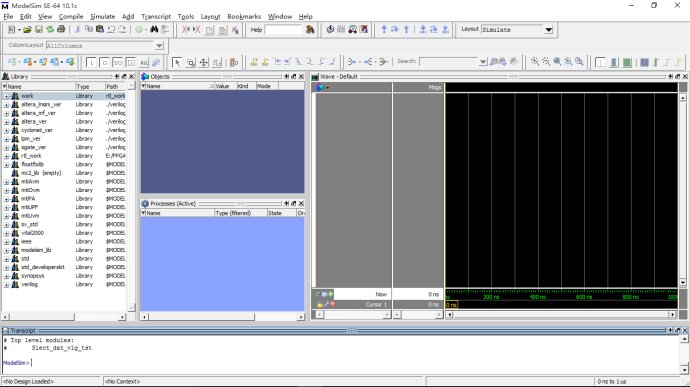Click the 600 ns timeline marker

point(584,297)
